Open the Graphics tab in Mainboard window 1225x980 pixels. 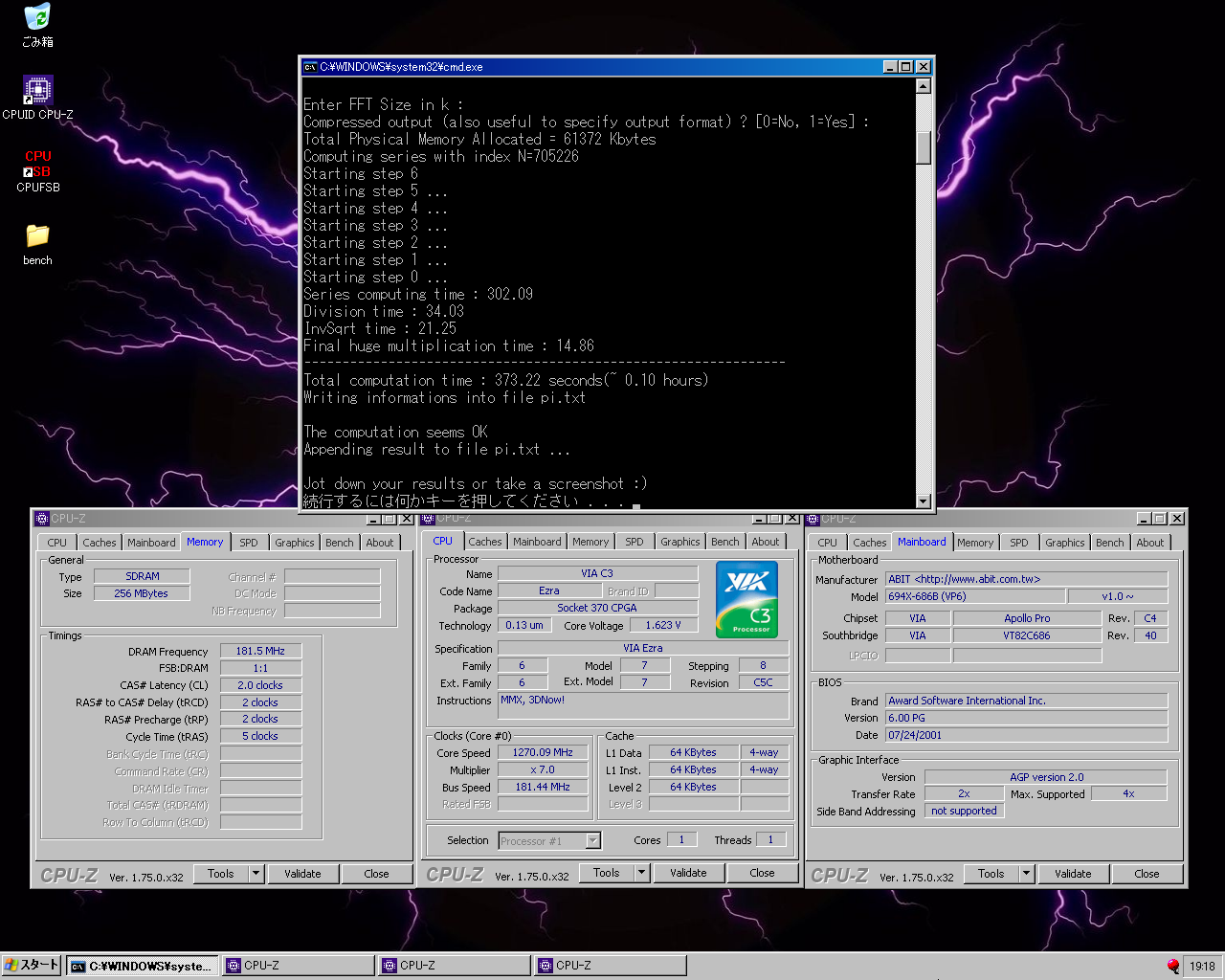click(1064, 543)
